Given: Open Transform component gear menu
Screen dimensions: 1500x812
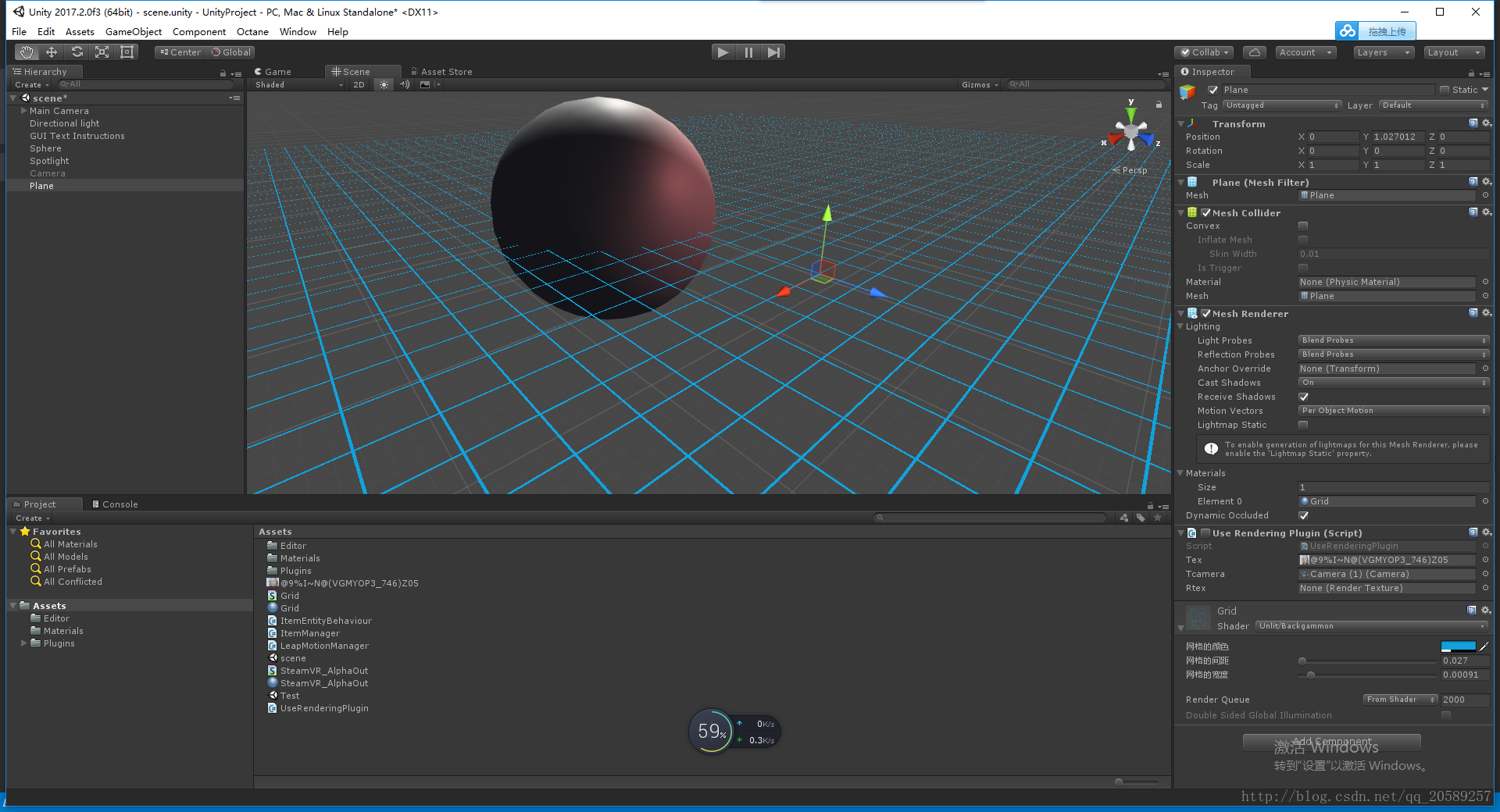Looking at the screenshot, I should point(1487,123).
